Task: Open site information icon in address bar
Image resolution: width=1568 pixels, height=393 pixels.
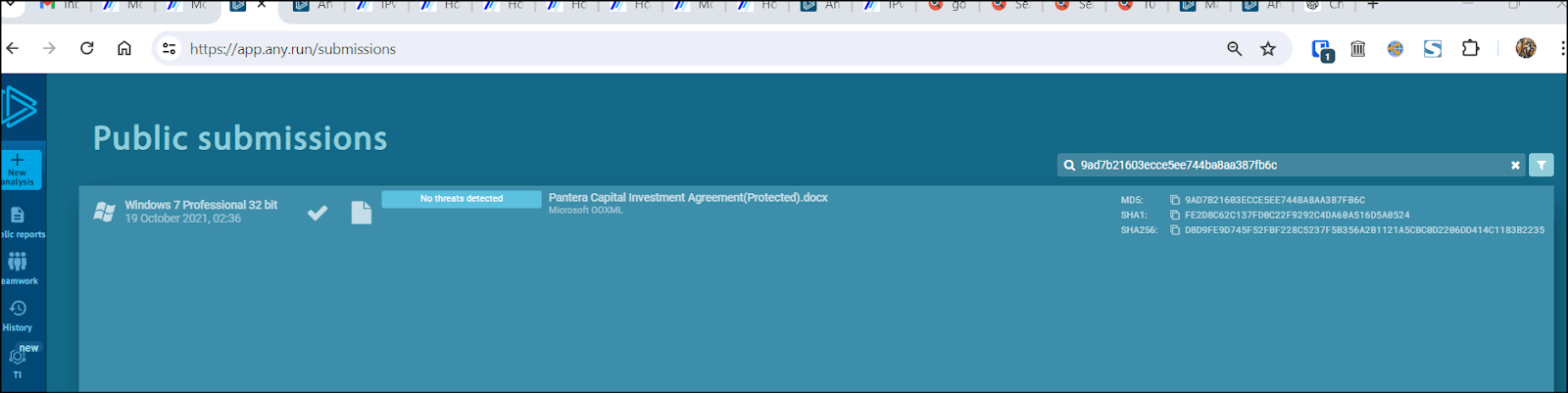Action: point(170,48)
